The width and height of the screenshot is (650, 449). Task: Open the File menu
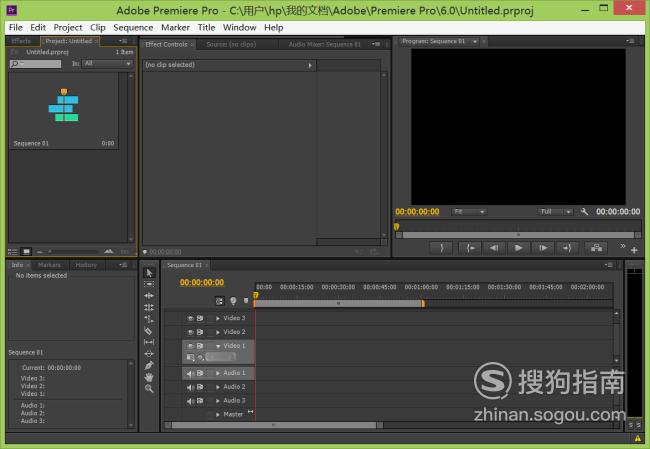[x=16, y=27]
